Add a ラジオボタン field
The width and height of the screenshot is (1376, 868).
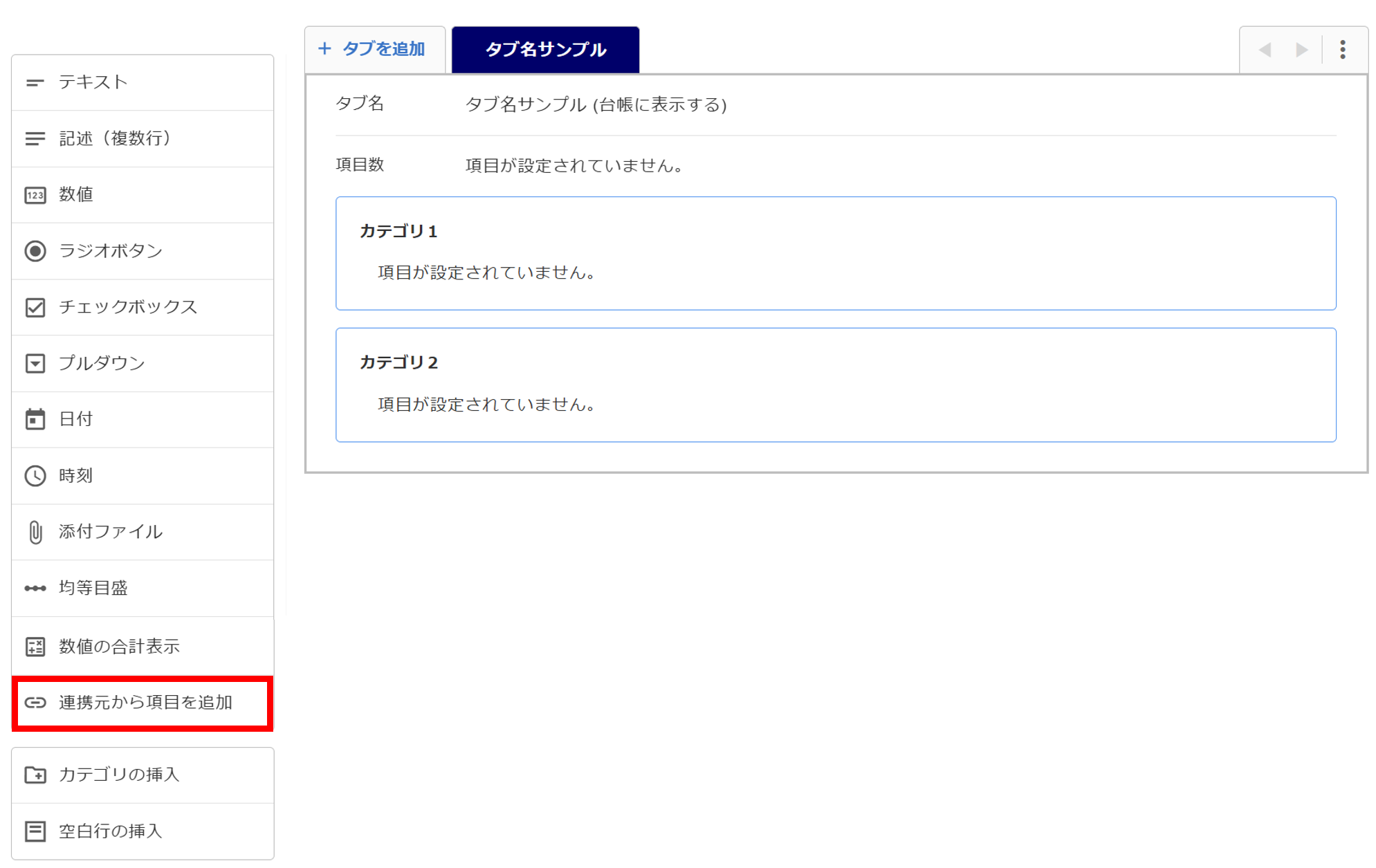(x=143, y=251)
